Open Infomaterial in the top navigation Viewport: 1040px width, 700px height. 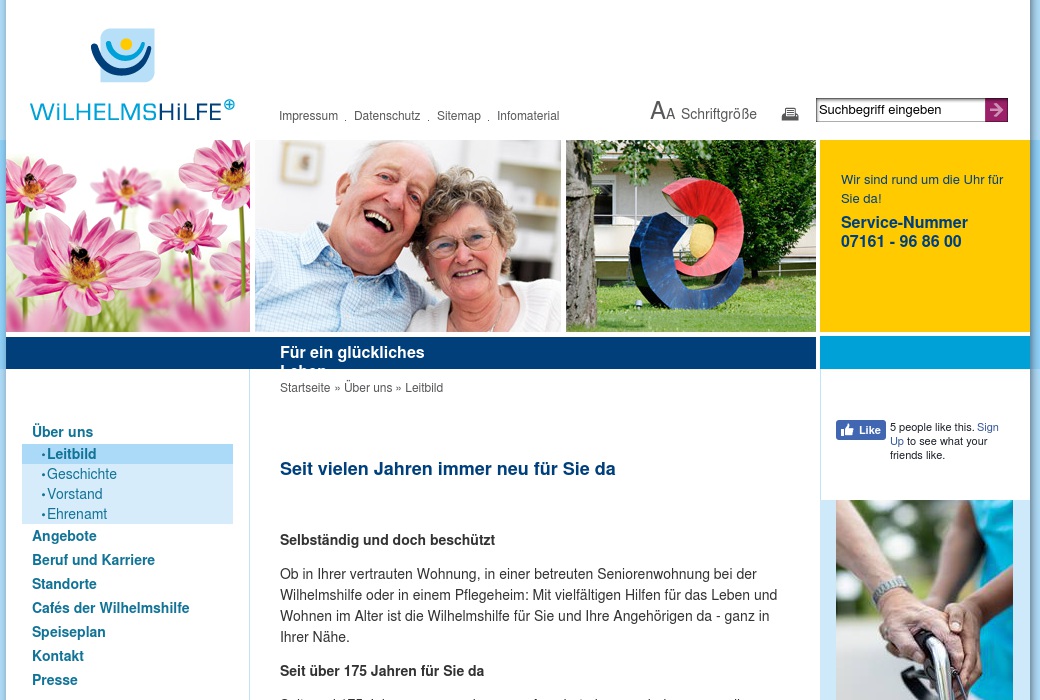coord(528,116)
